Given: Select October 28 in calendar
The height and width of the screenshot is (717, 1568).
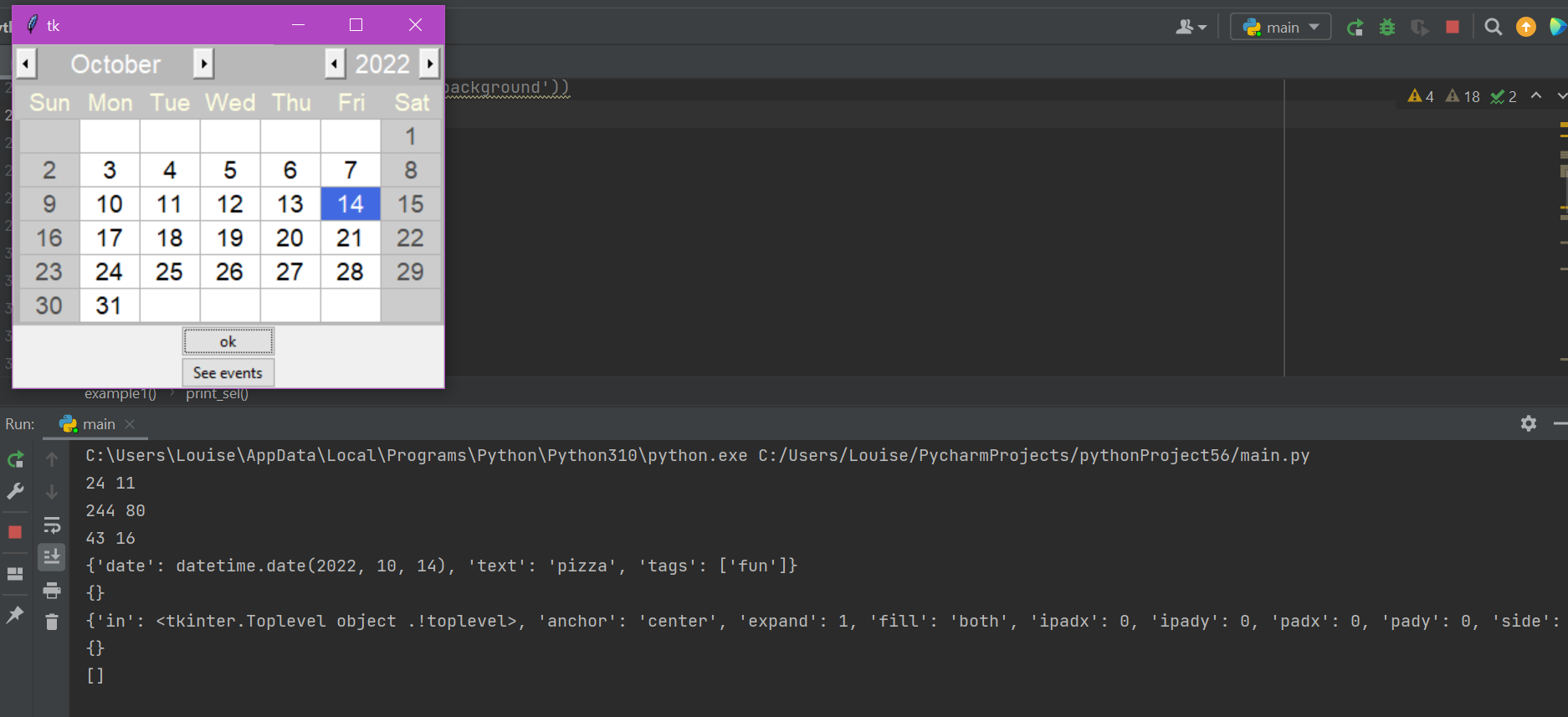Looking at the screenshot, I should tap(351, 272).
